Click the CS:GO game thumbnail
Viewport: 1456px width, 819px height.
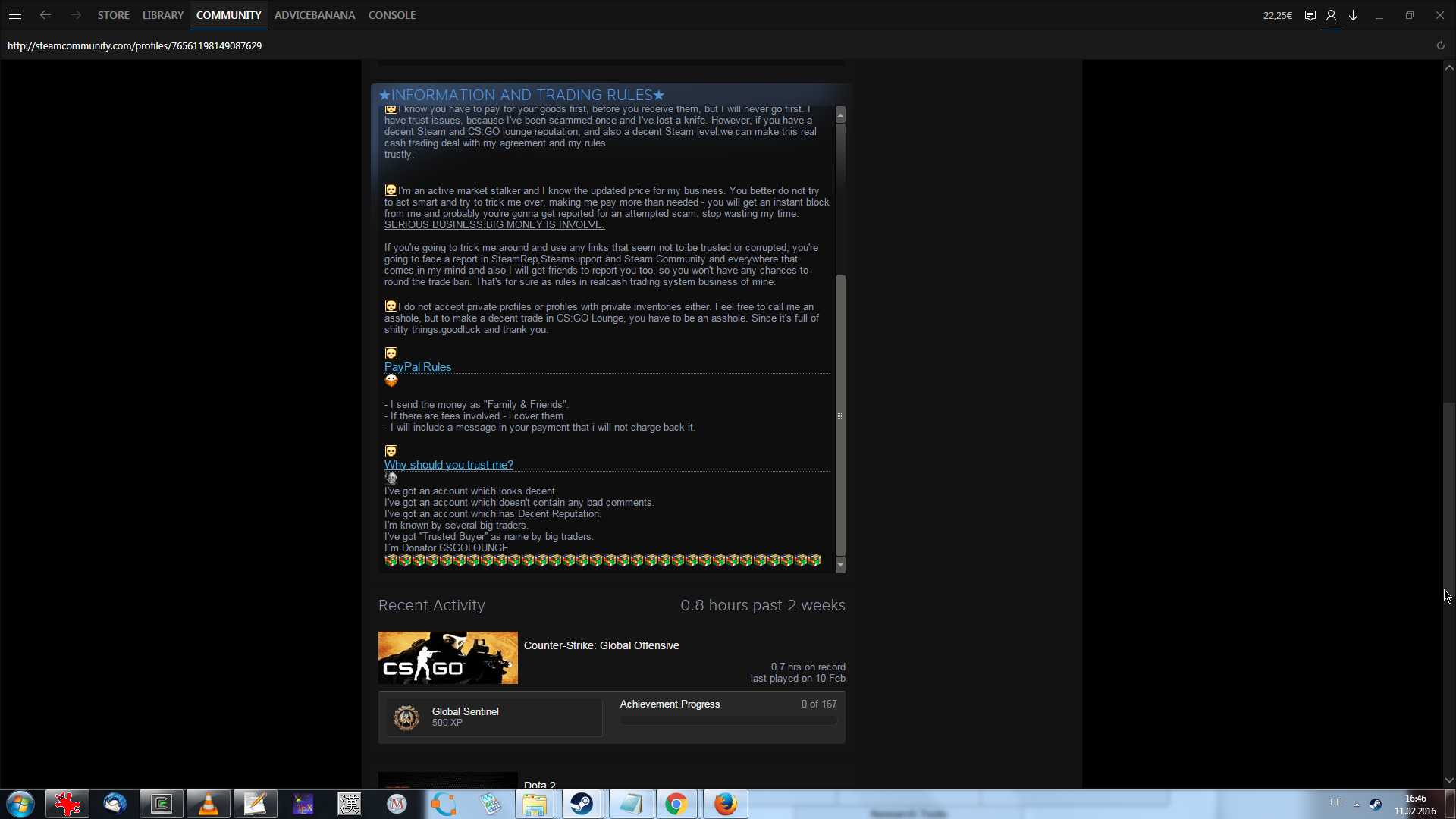[447, 657]
